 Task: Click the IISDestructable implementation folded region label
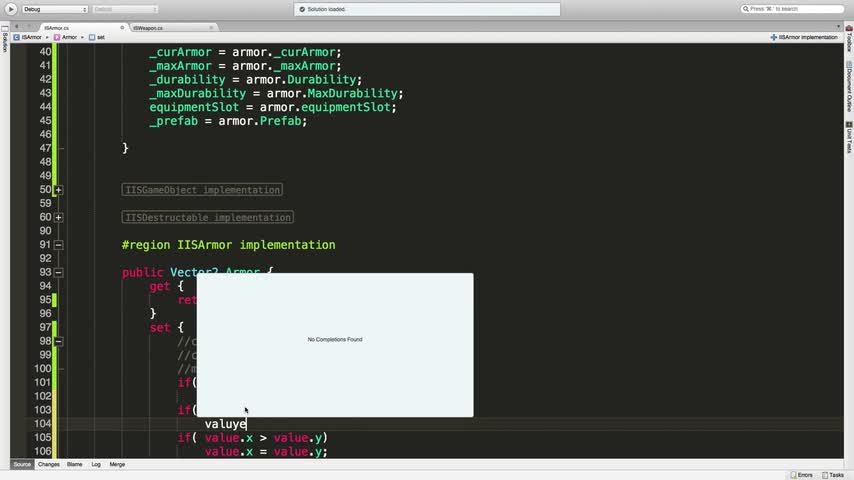click(208, 217)
